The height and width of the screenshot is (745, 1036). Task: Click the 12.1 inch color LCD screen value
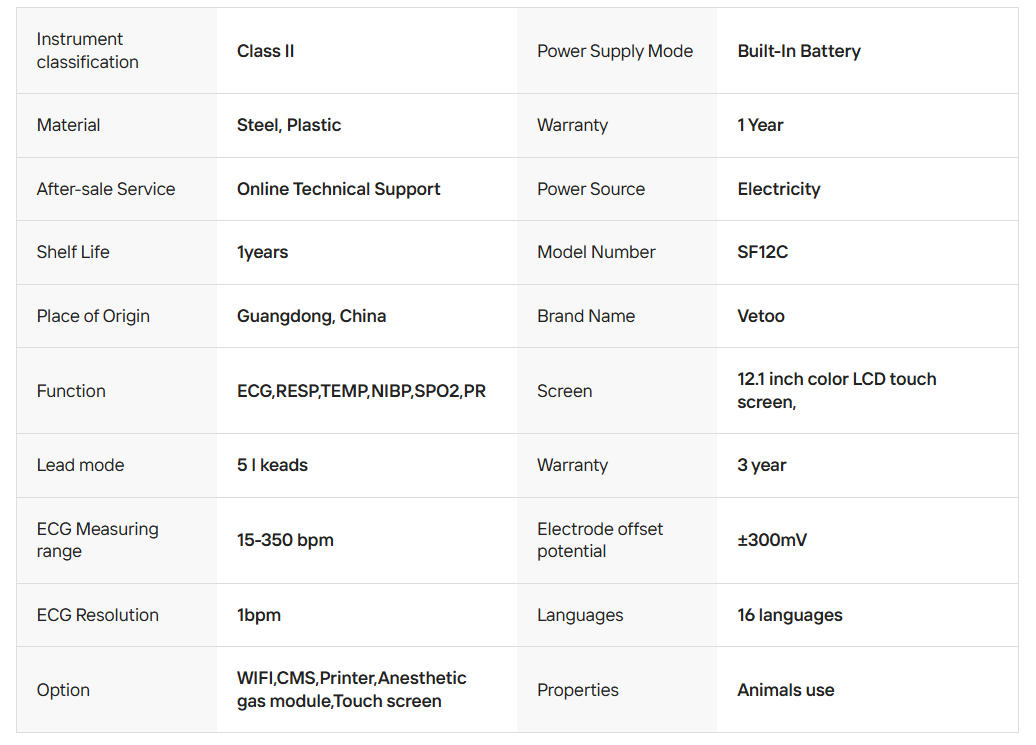[x=836, y=390]
